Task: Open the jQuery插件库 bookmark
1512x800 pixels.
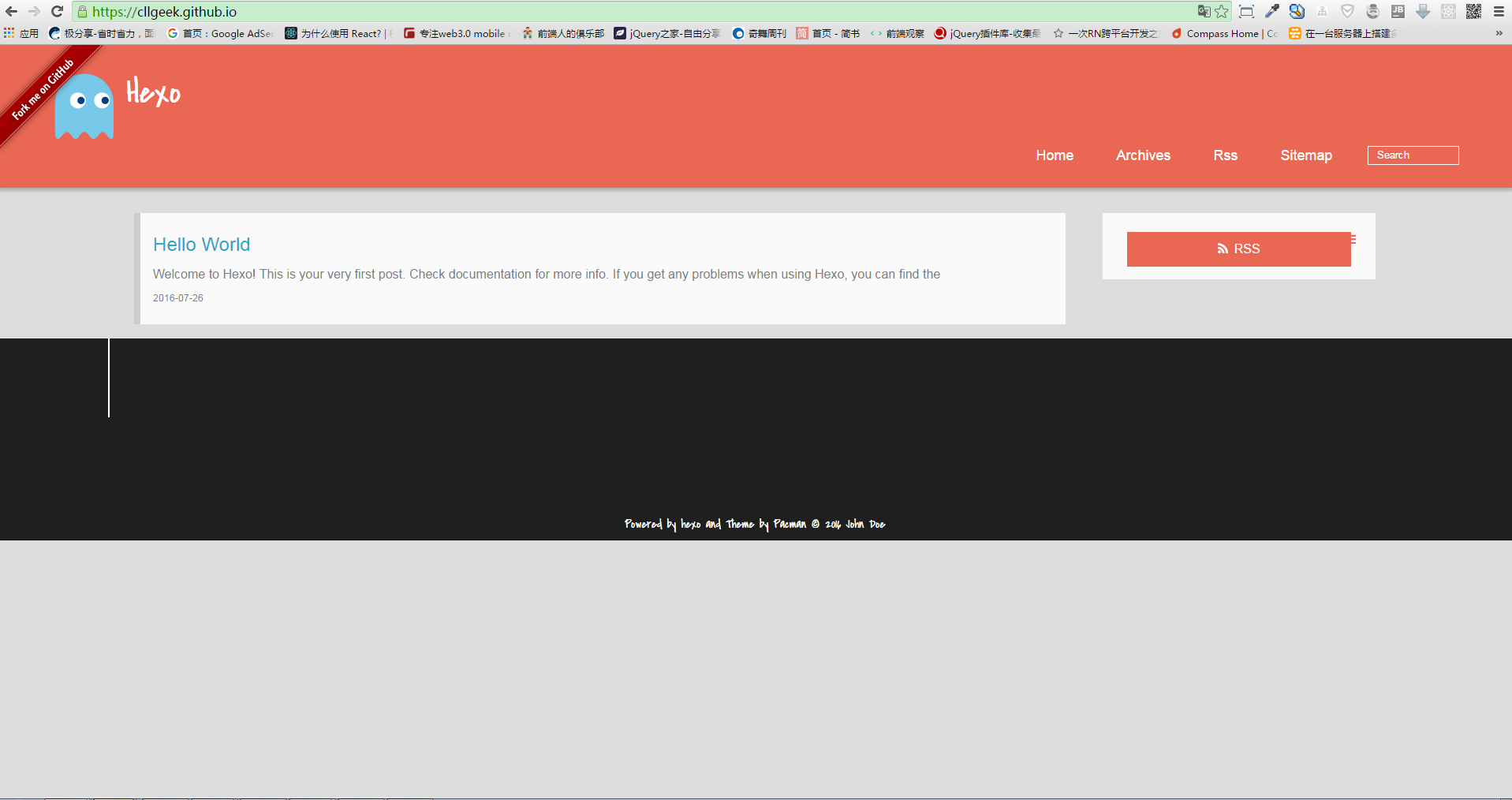Action: [987, 33]
